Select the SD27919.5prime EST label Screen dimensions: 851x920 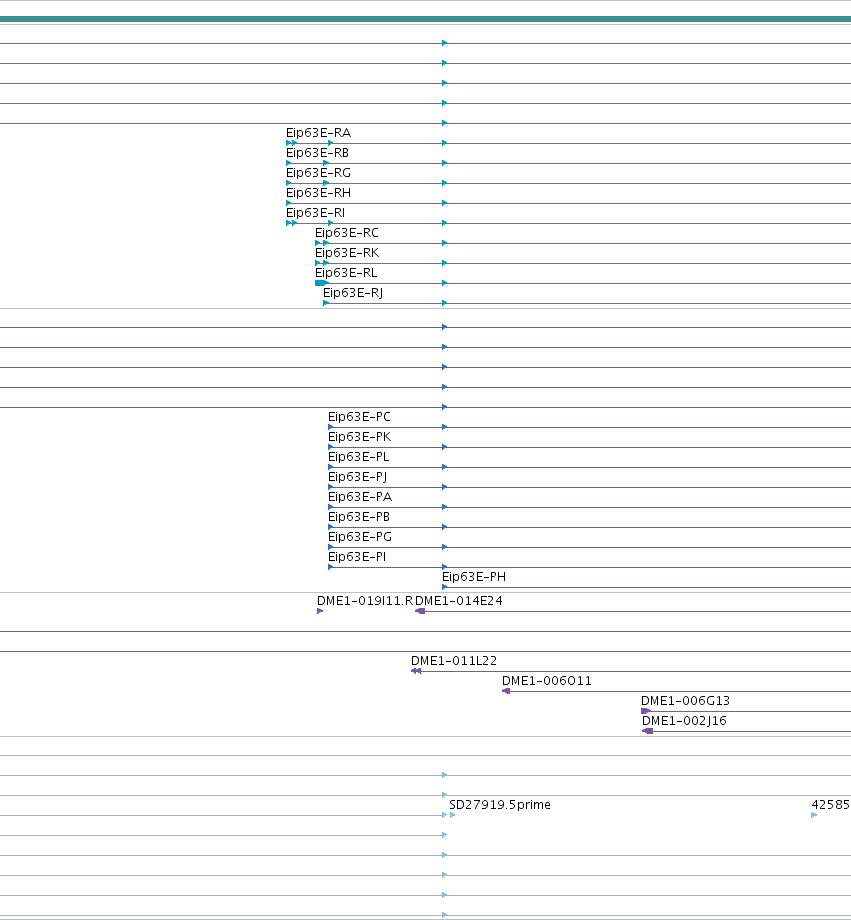500,805
